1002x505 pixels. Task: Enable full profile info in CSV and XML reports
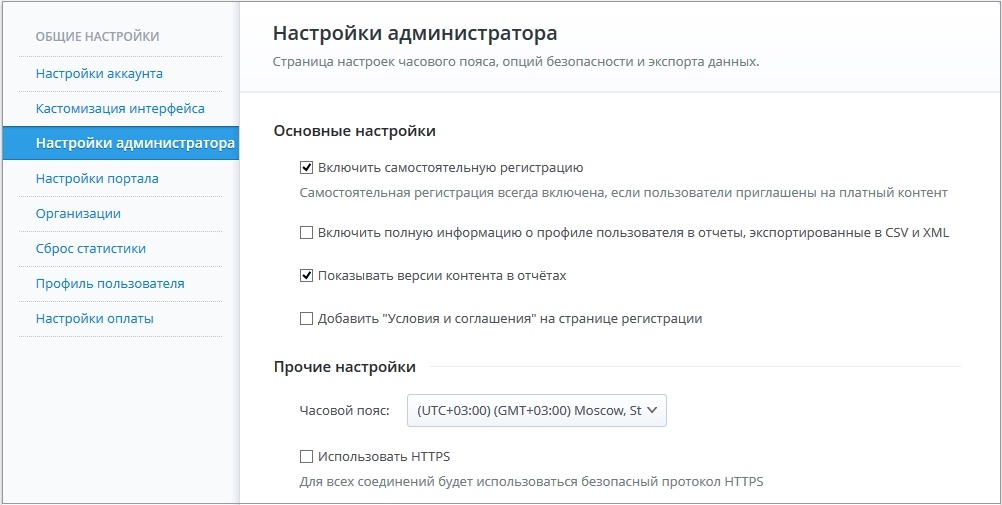[306, 233]
